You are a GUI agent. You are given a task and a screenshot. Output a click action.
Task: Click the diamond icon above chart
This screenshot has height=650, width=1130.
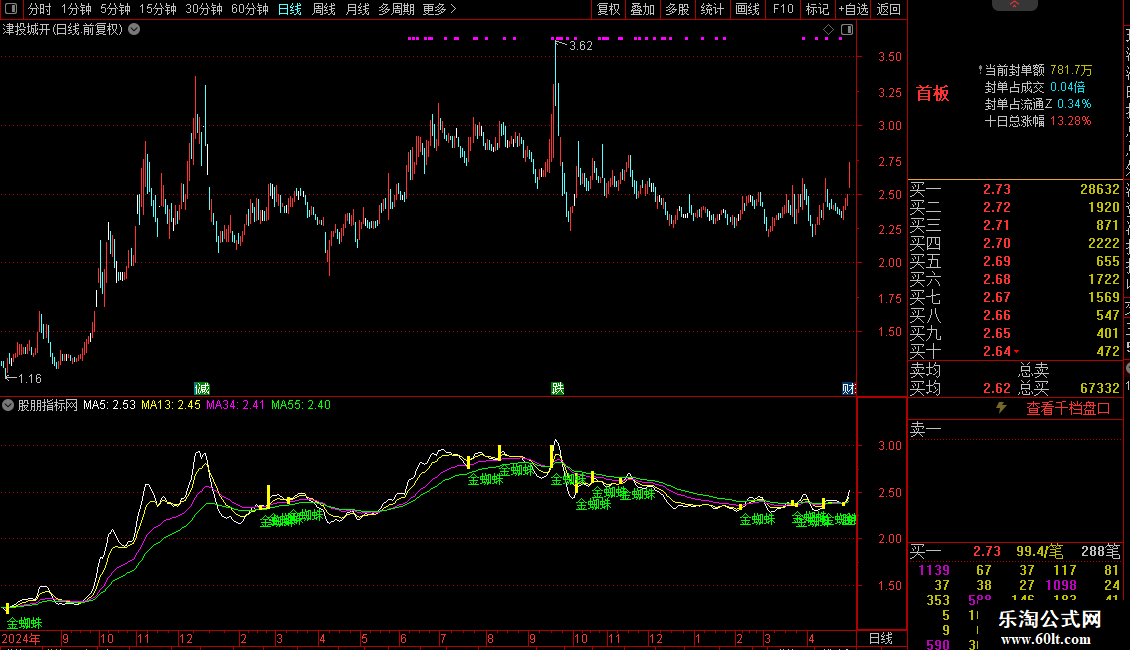(x=828, y=30)
